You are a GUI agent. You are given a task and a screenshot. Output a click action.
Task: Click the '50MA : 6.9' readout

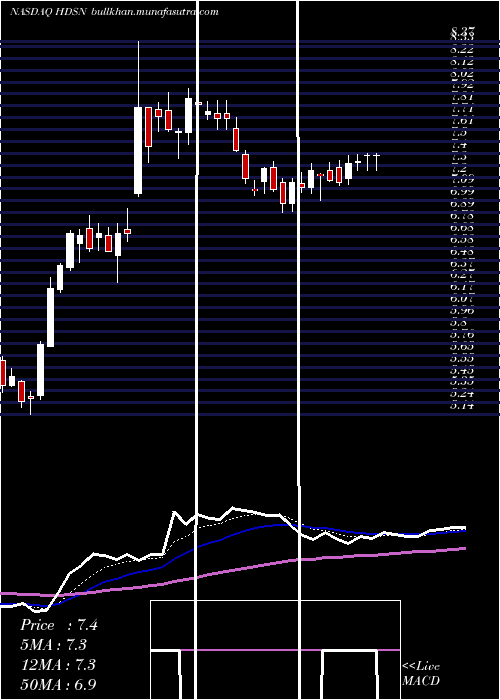click(59, 684)
